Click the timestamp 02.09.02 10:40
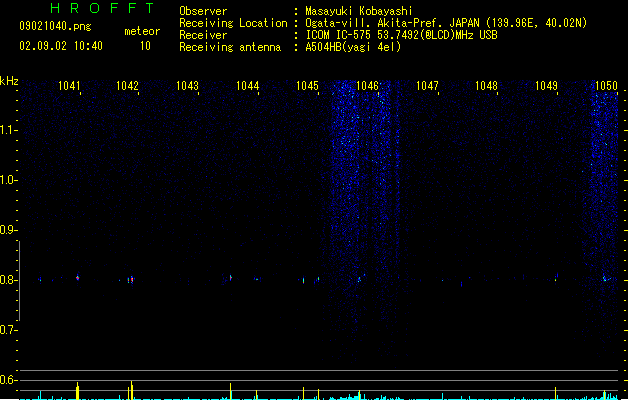Screen dimensions: 629x400 [61, 46]
